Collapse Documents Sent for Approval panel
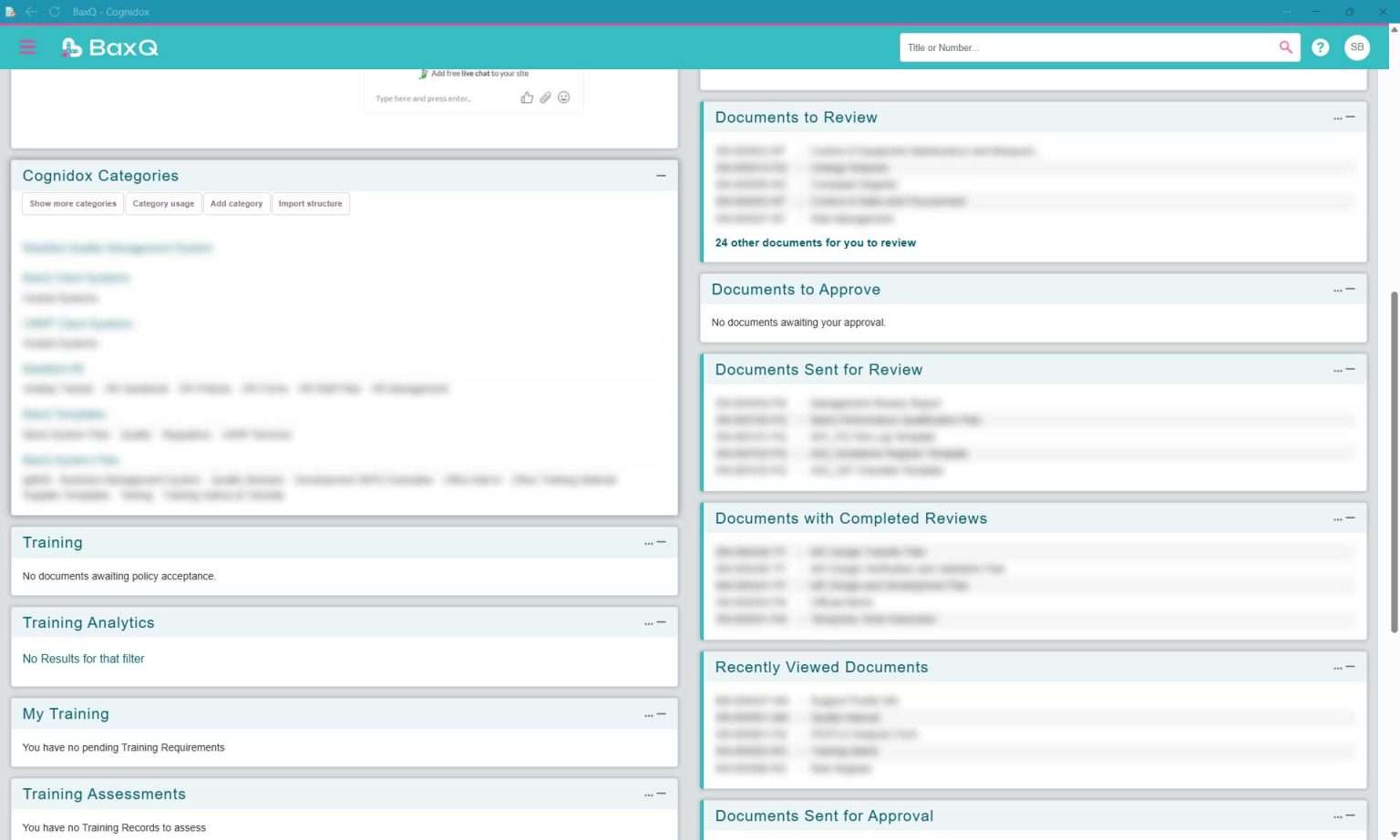The height and width of the screenshot is (840, 1400). [1351, 814]
